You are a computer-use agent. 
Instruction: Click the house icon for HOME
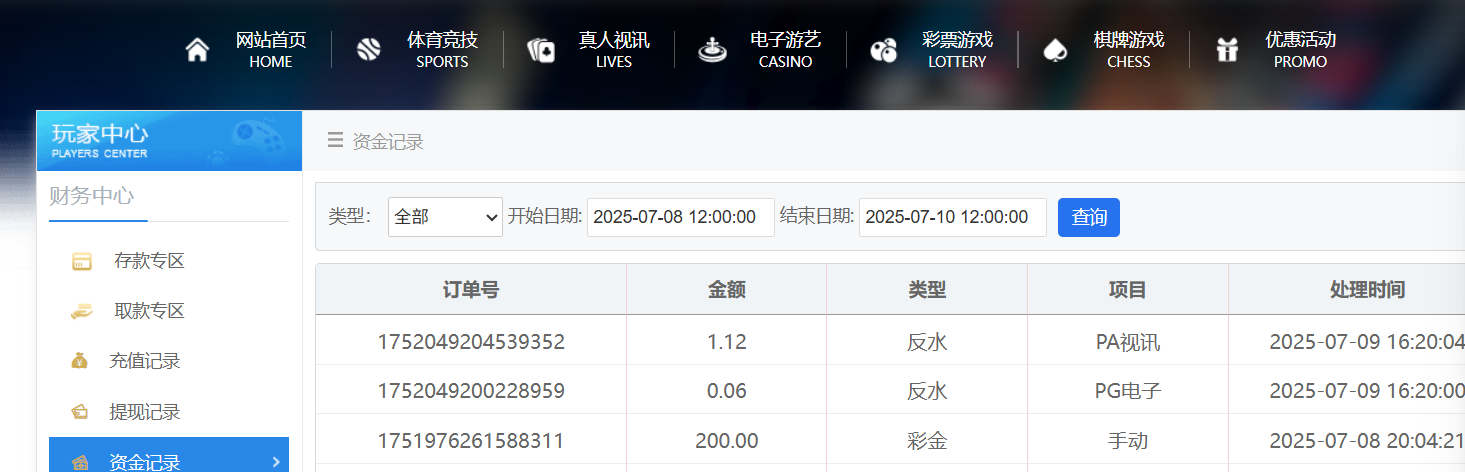pyautogui.click(x=198, y=50)
